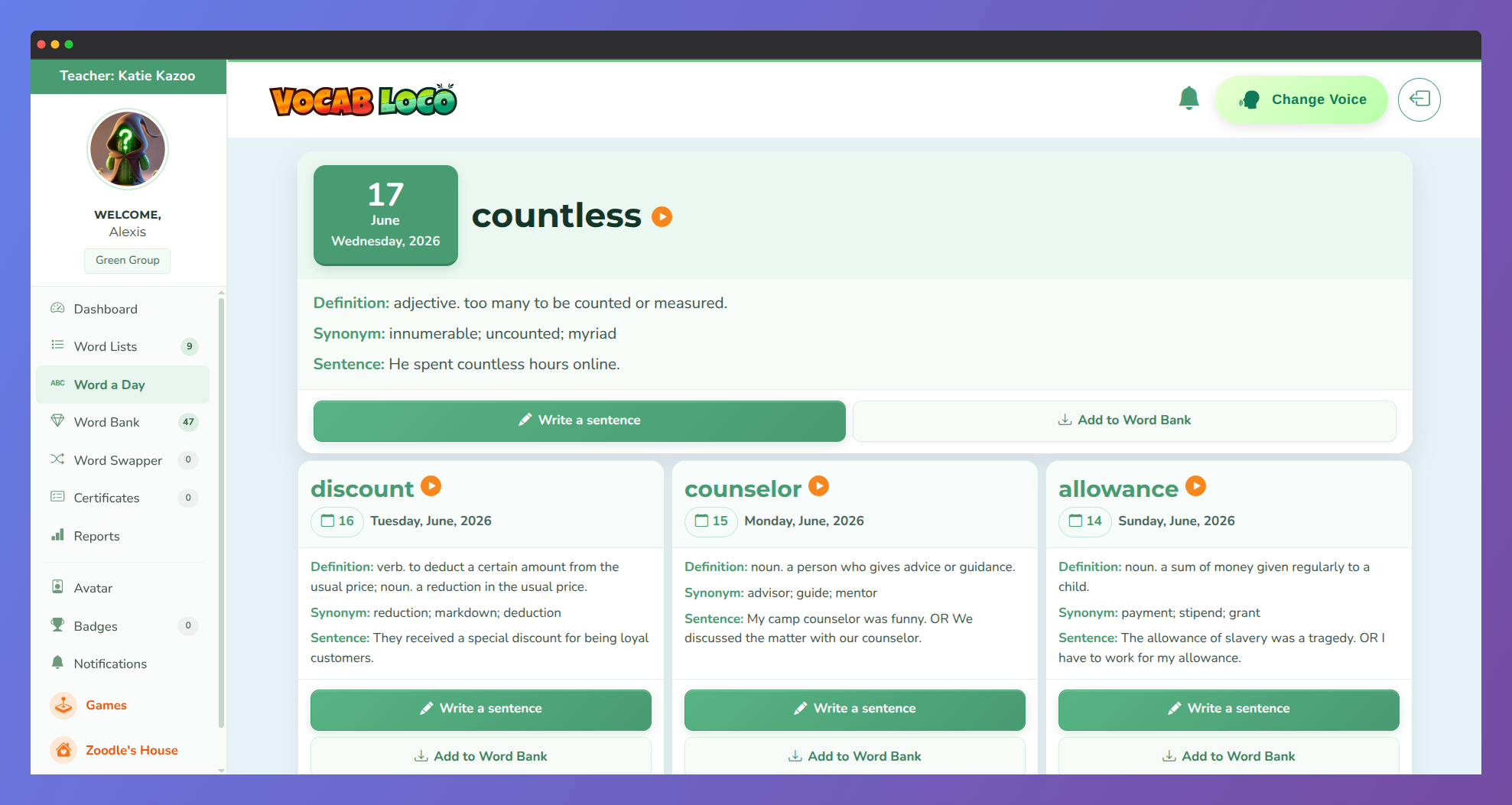Click the date badge 16 on discount

(337, 521)
